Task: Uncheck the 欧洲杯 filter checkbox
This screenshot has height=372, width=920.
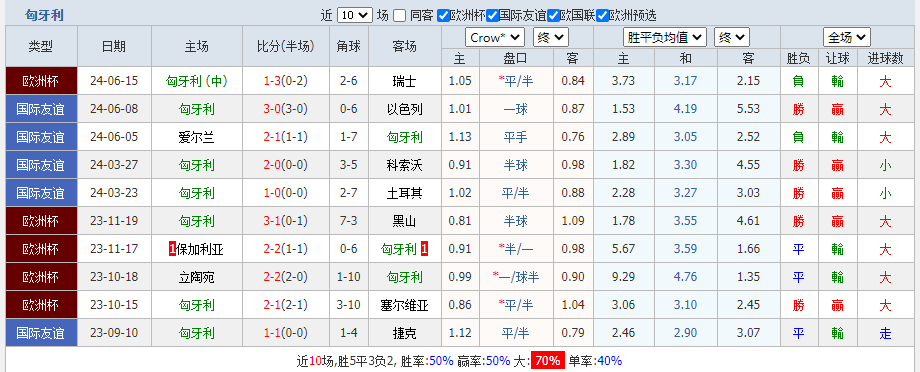Action: pyautogui.click(x=443, y=15)
